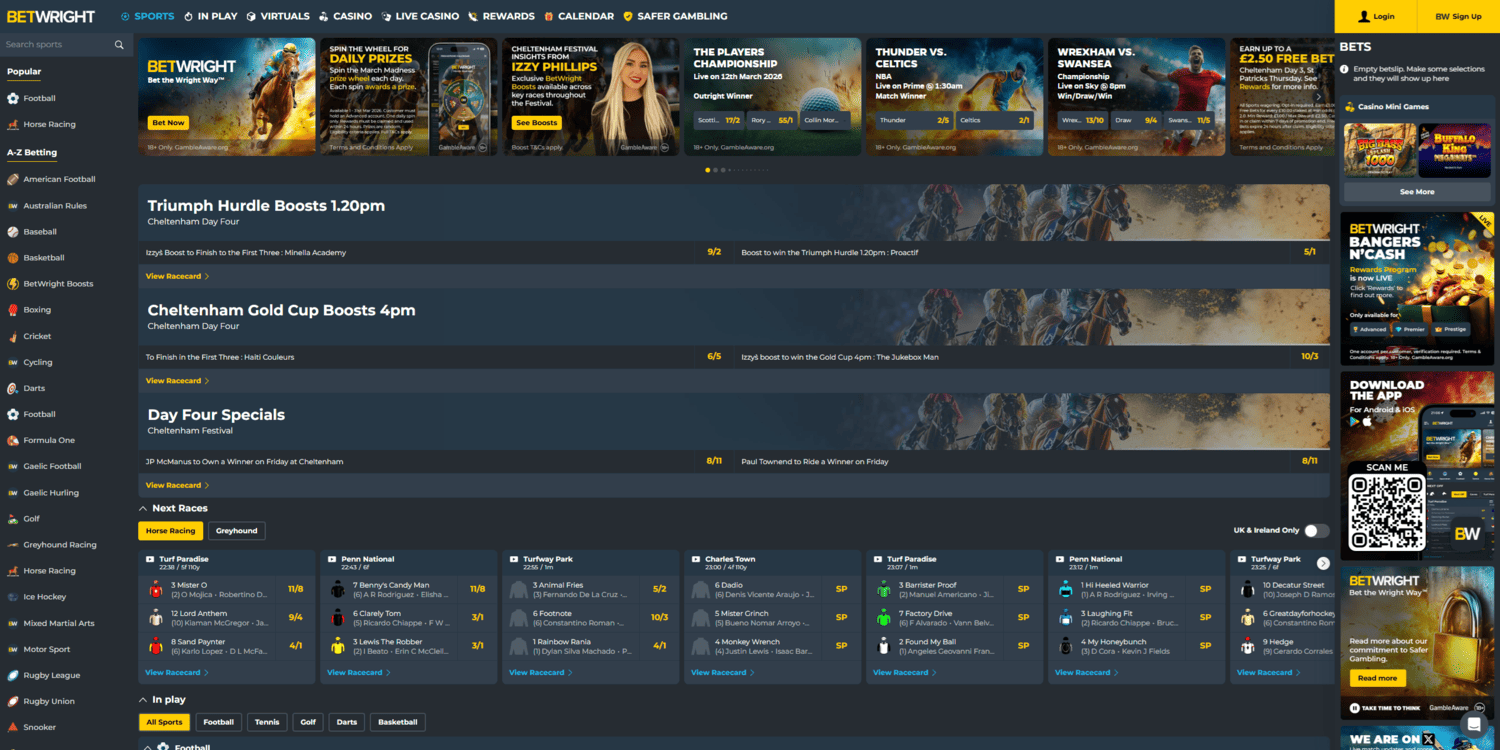The image size is (1500, 750).
Task: Open the Buffalo King Megaways game thumbnail
Action: tap(1455, 150)
